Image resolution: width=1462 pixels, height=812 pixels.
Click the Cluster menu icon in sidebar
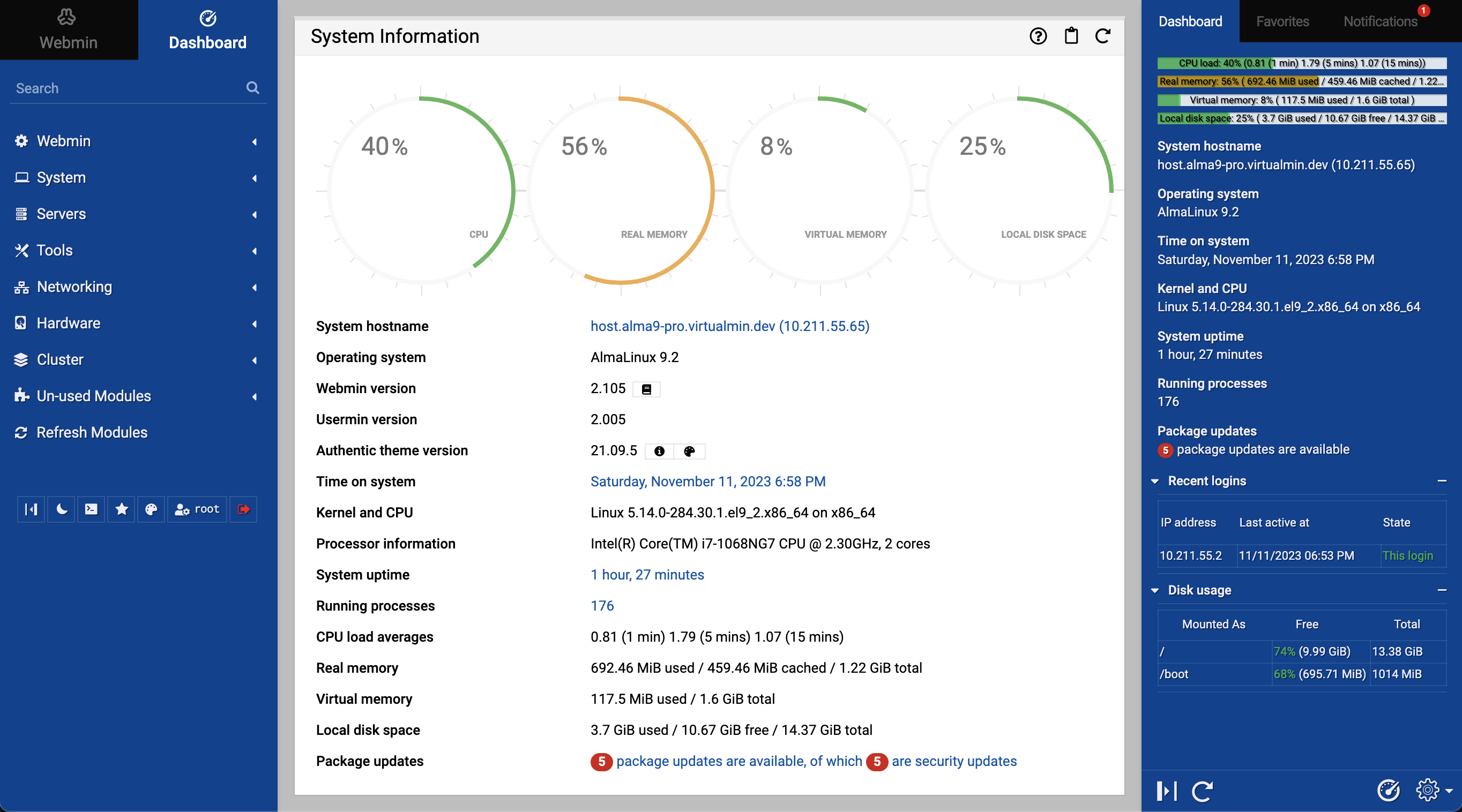21,359
